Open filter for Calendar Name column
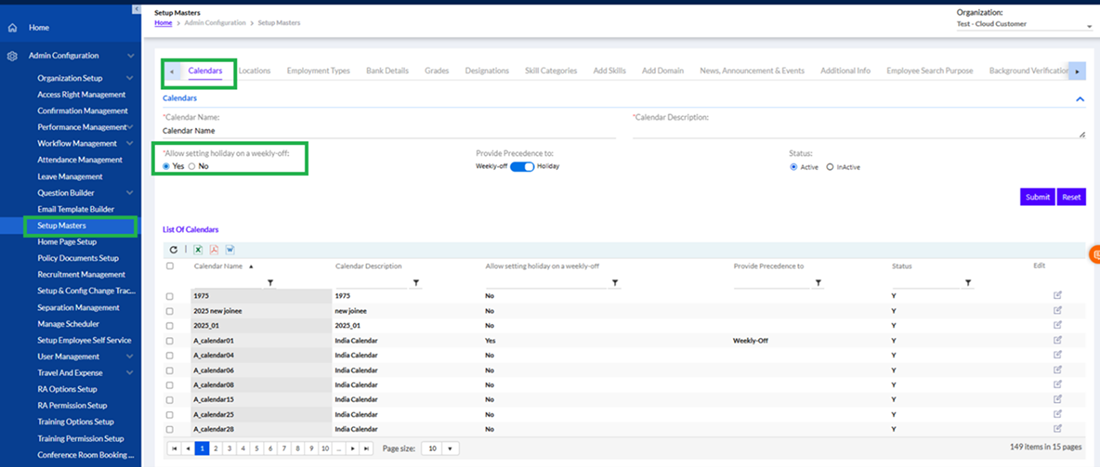Image resolution: width=1100 pixels, height=467 pixels. pyautogui.click(x=270, y=283)
